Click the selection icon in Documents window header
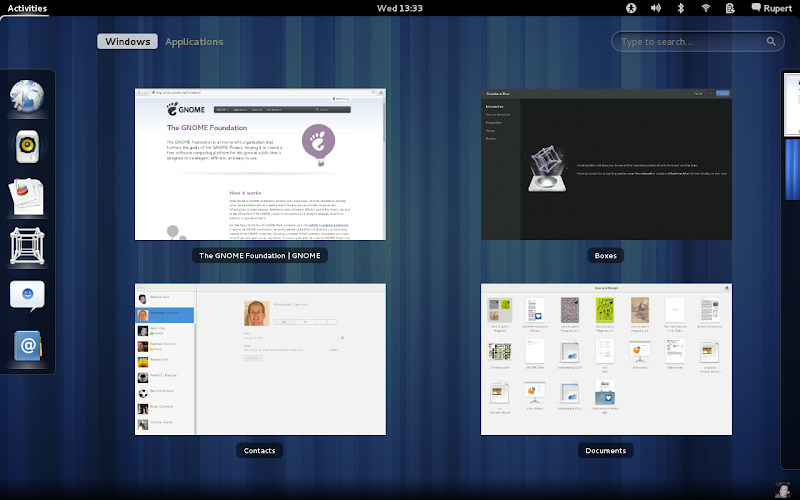This screenshot has width=800, height=500. 727,288
